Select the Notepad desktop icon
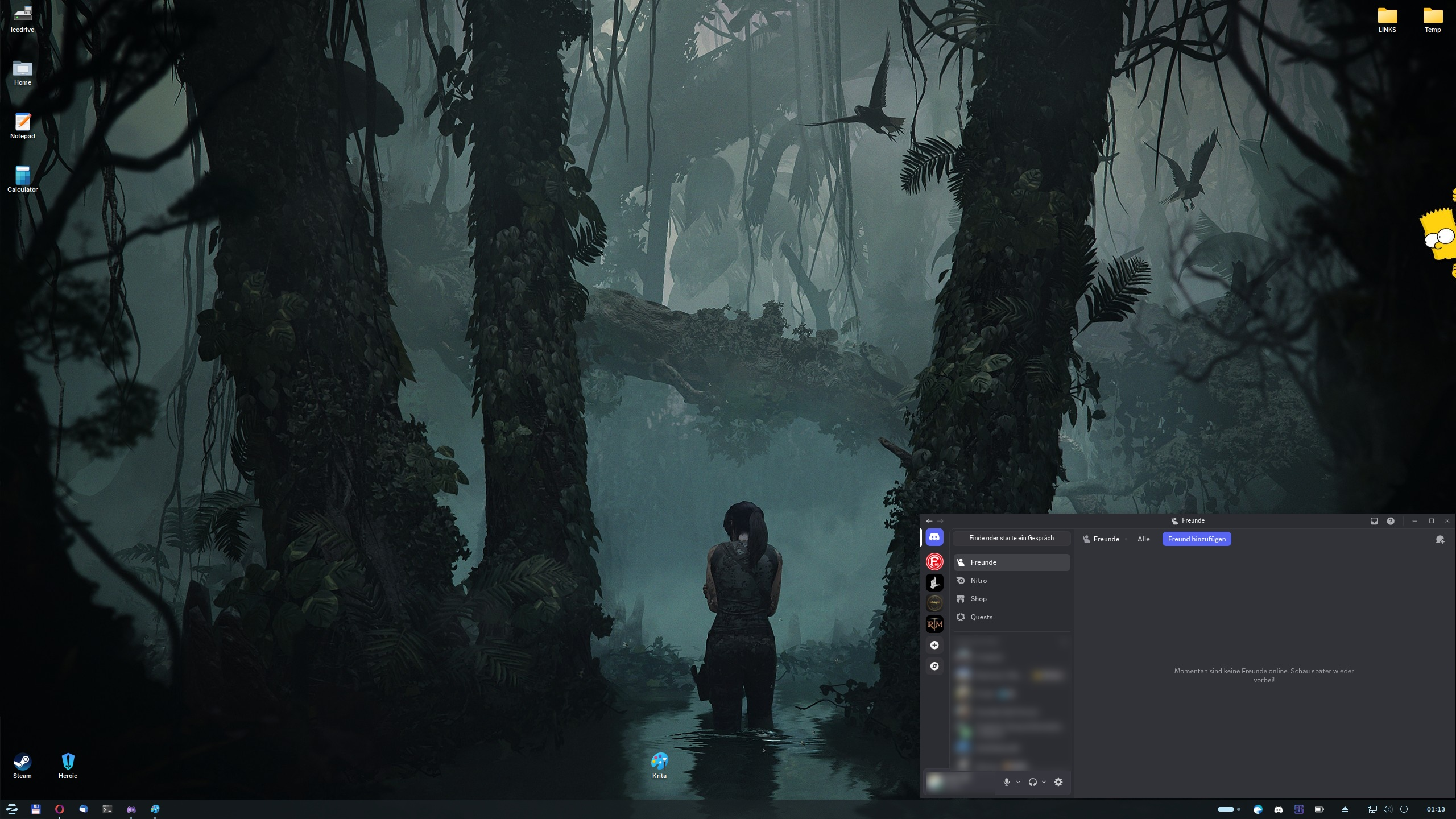Image resolution: width=1456 pixels, height=819 pixels. coord(23,126)
